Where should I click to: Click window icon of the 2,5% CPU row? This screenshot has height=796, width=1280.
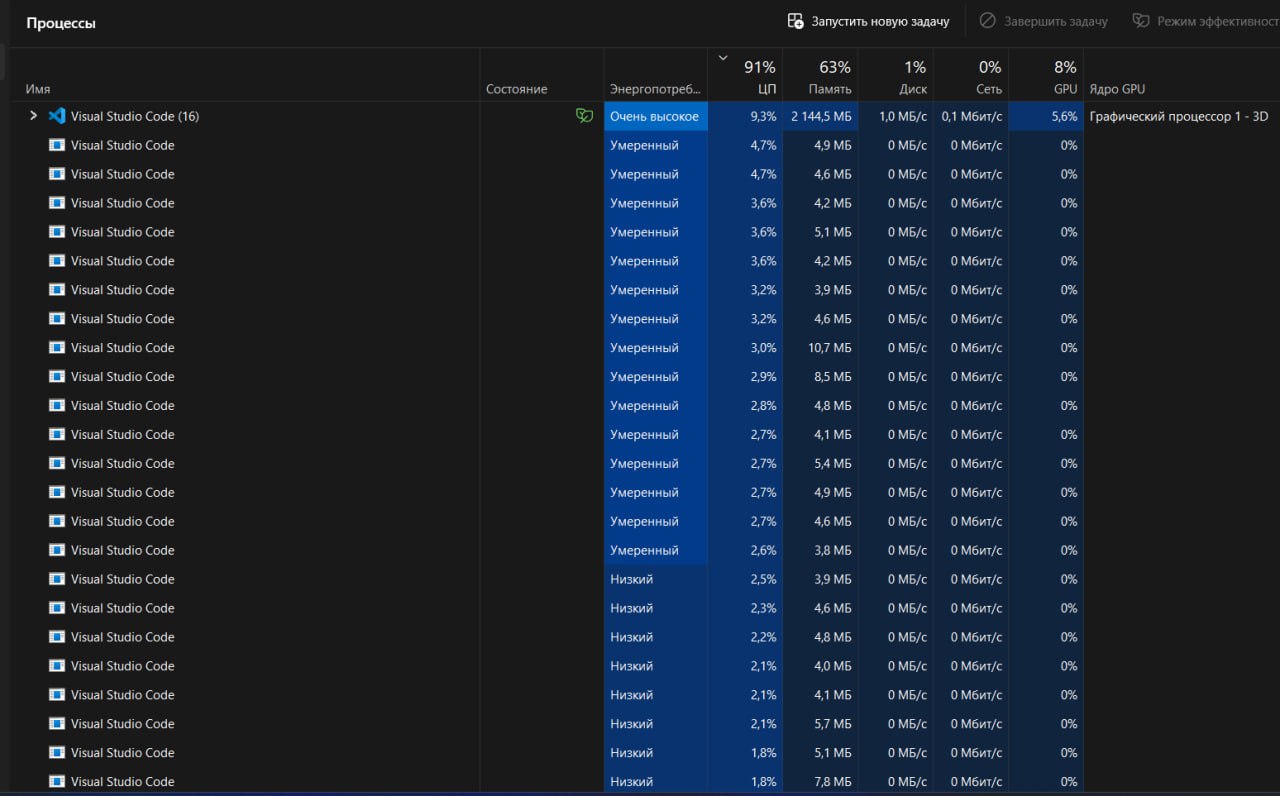pyautogui.click(x=57, y=580)
